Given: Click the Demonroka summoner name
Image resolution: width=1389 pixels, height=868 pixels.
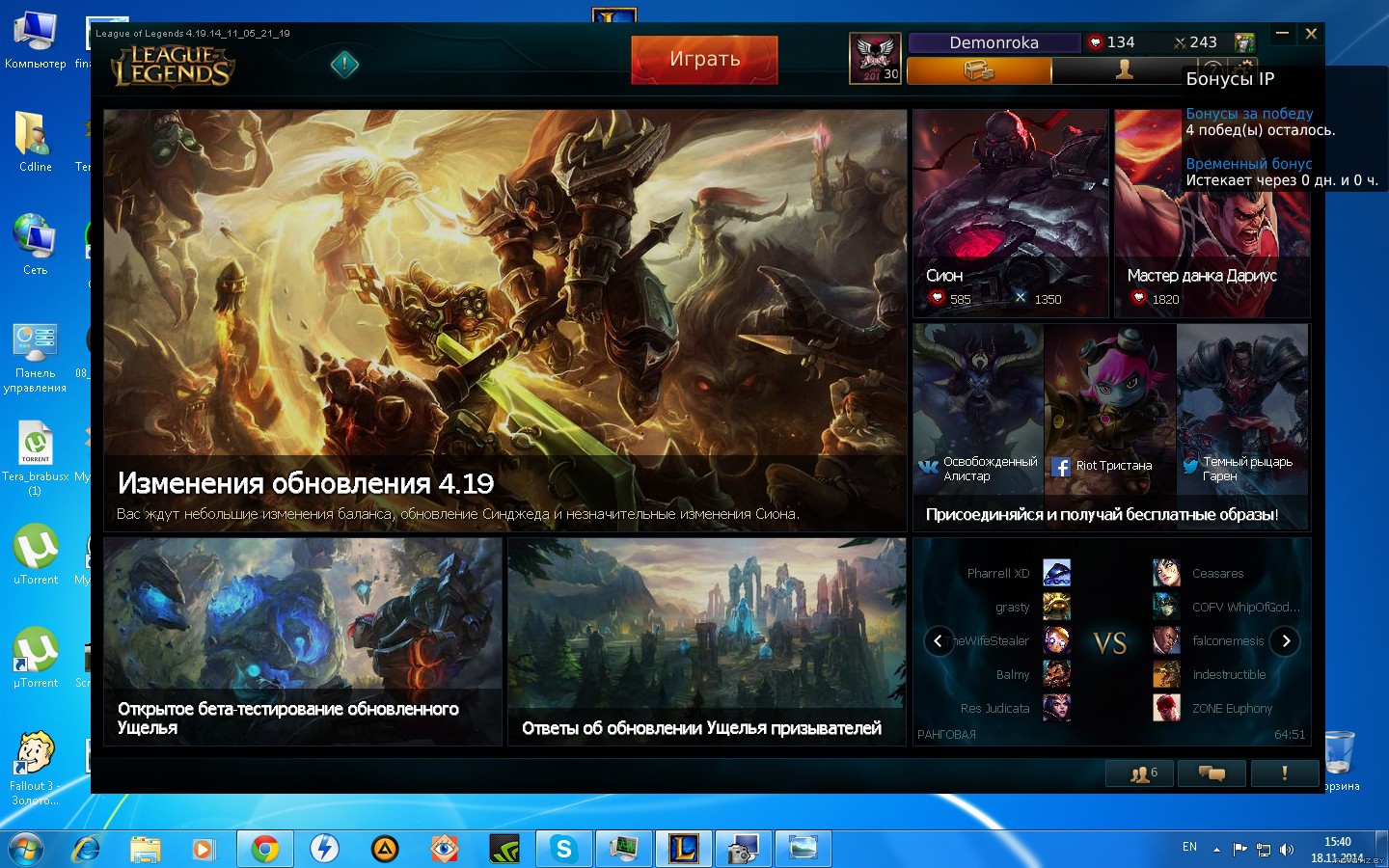Looking at the screenshot, I should [x=994, y=42].
